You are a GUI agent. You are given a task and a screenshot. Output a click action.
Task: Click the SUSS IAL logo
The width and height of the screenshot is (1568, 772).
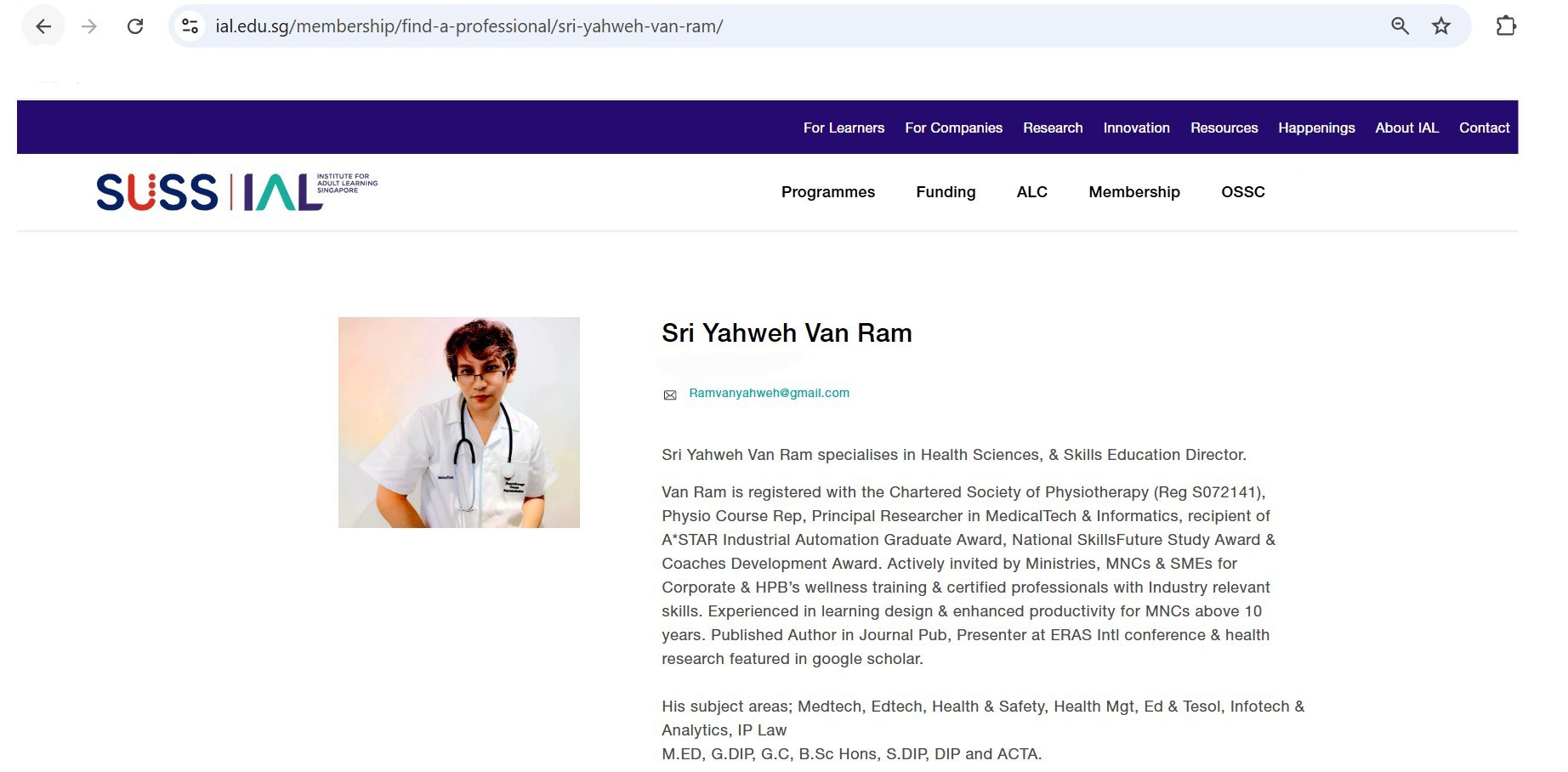(236, 192)
